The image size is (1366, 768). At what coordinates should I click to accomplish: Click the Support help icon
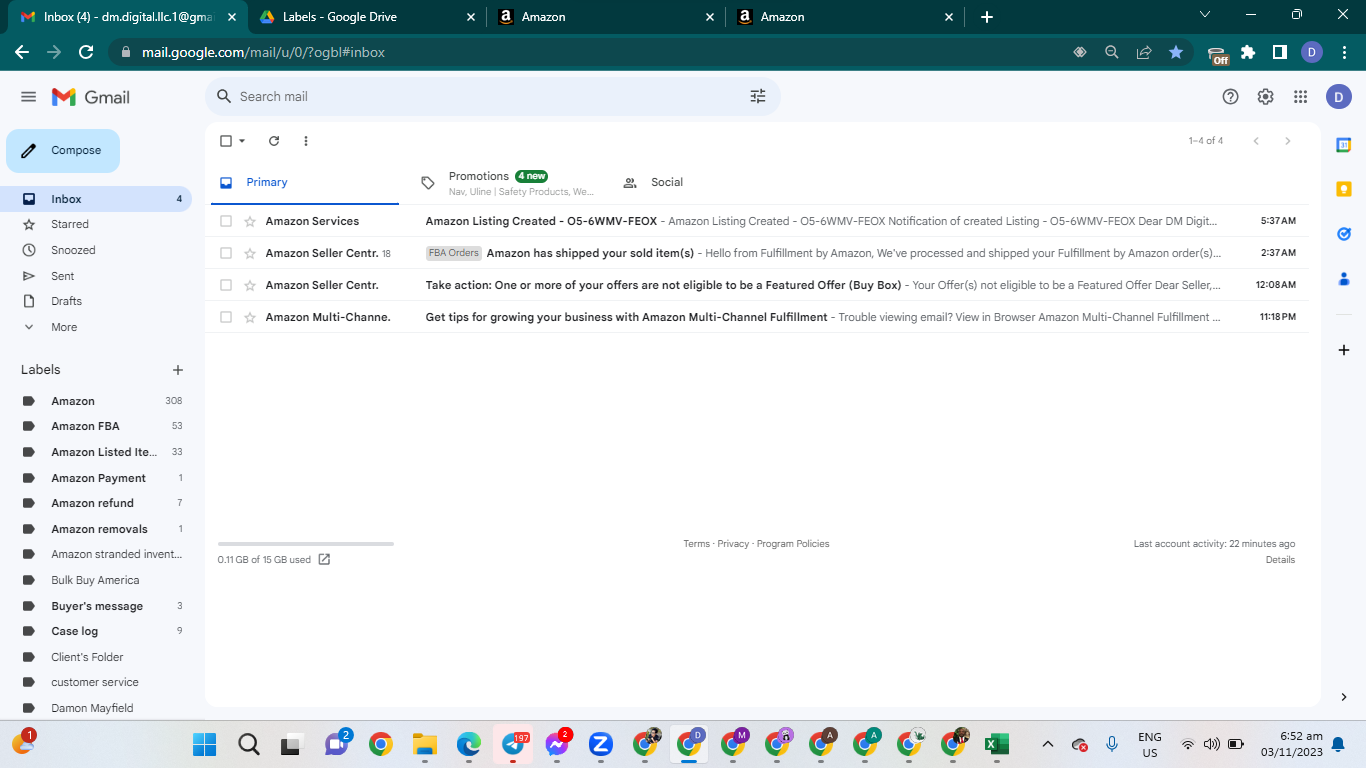click(x=1231, y=97)
